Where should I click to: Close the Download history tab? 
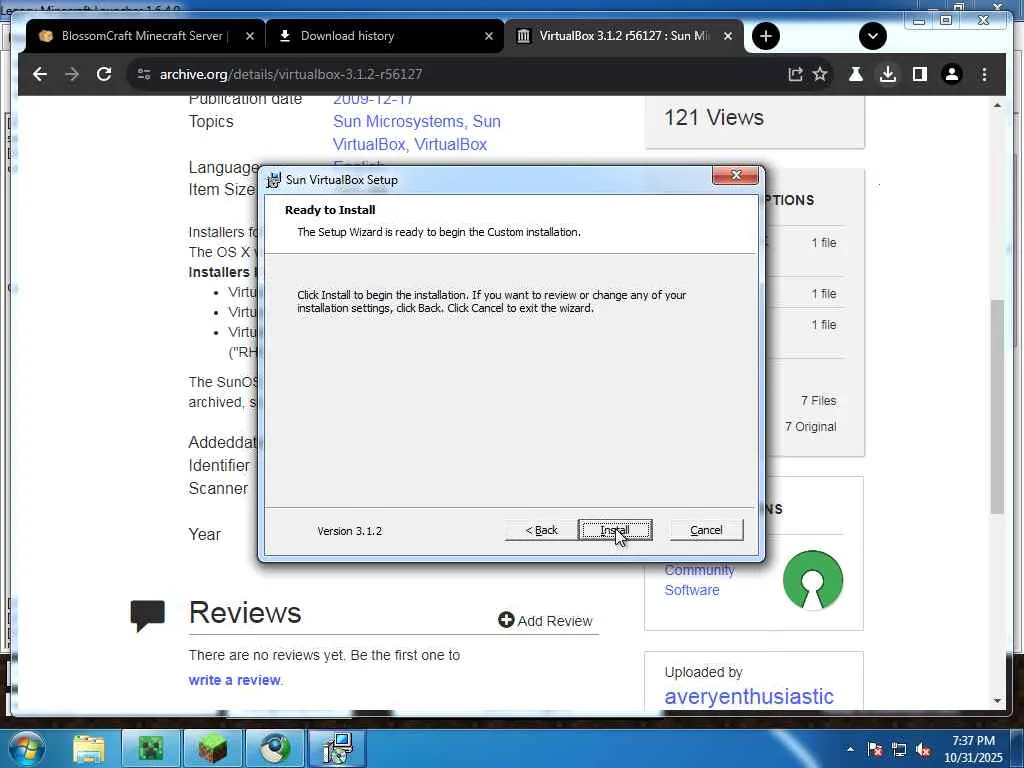click(x=488, y=36)
